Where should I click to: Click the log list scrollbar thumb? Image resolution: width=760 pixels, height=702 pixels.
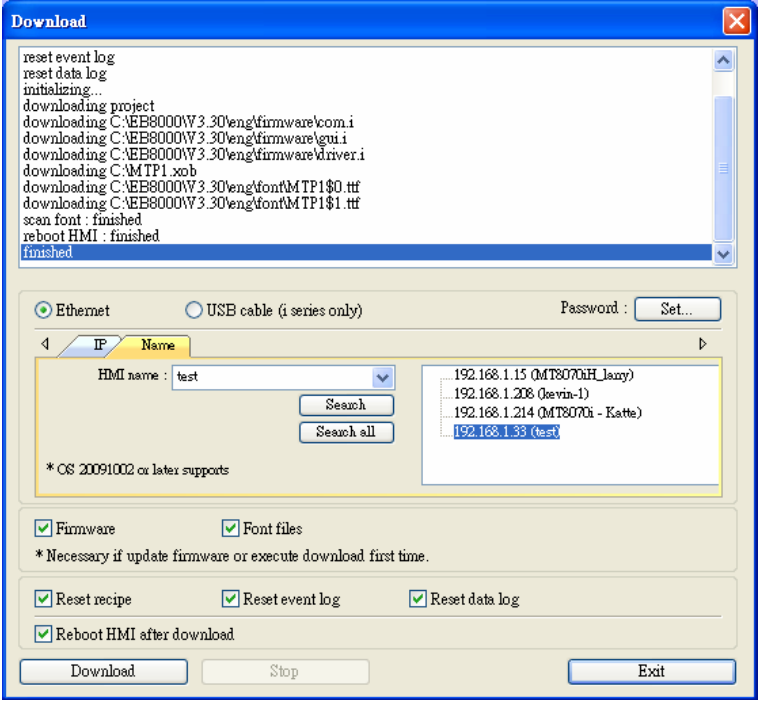(723, 168)
